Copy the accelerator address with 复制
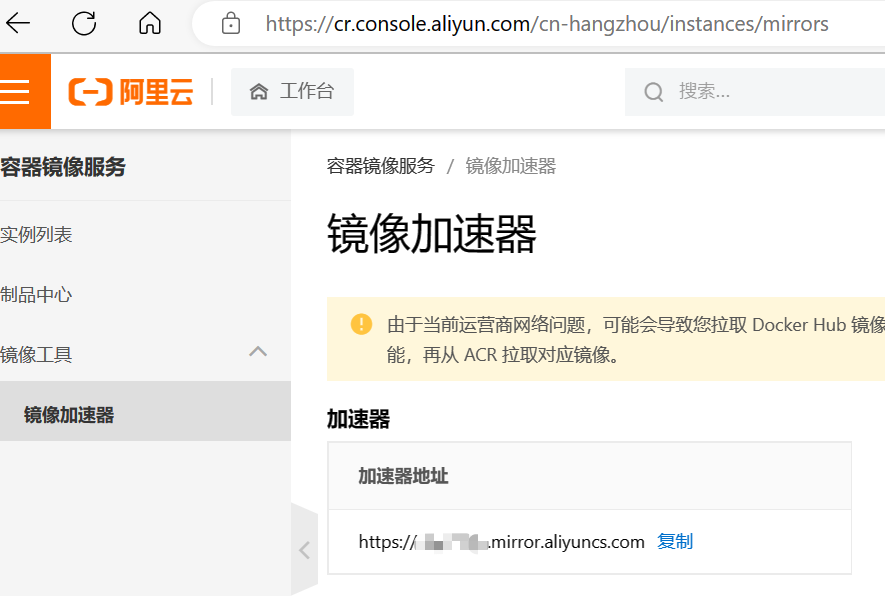 click(675, 542)
